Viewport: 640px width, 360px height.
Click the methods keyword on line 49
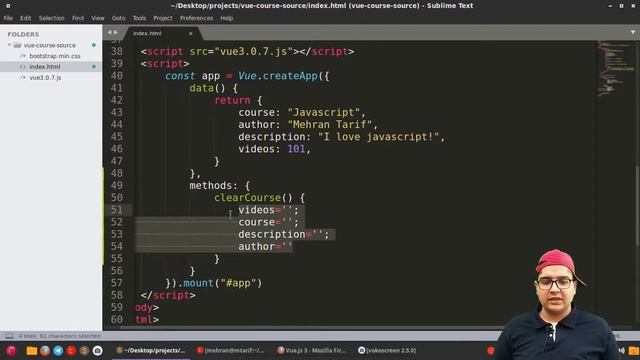click(211, 186)
